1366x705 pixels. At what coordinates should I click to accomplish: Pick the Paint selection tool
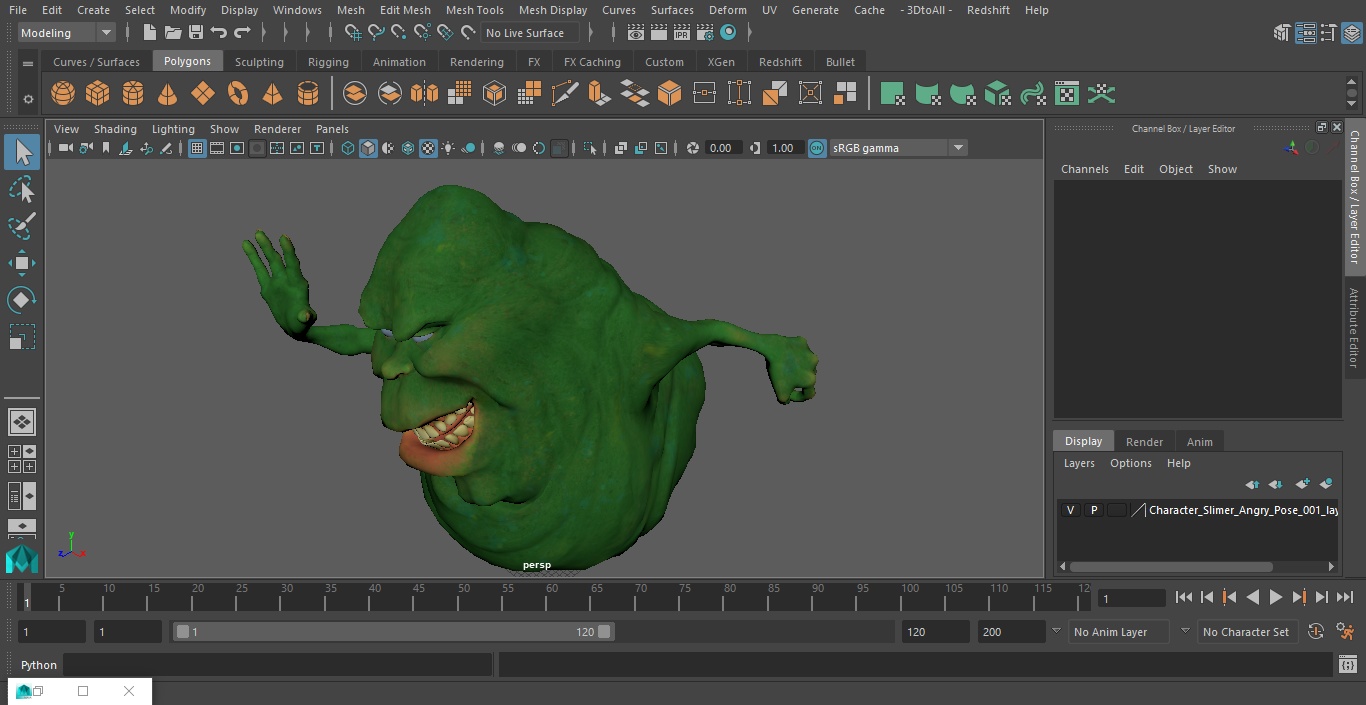(21, 226)
